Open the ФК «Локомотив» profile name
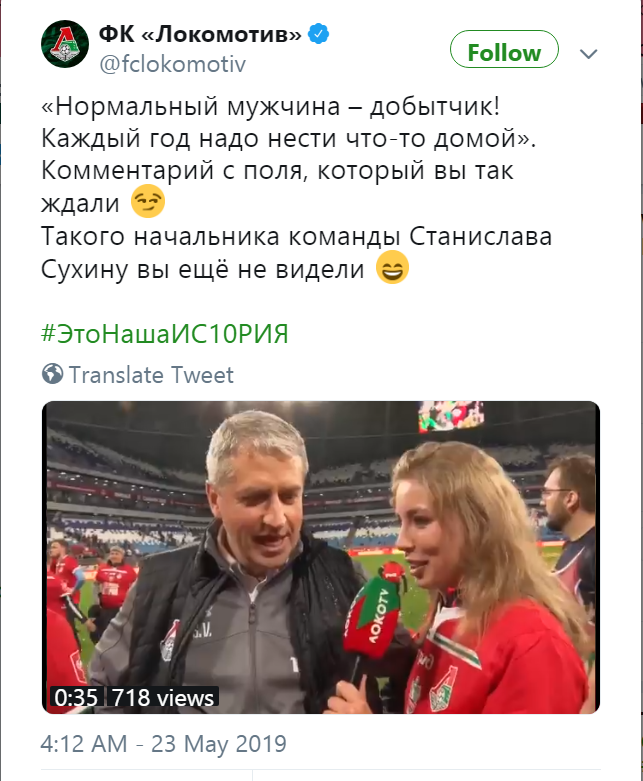Viewport: 643px width, 781px height. pyautogui.click(x=200, y=34)
